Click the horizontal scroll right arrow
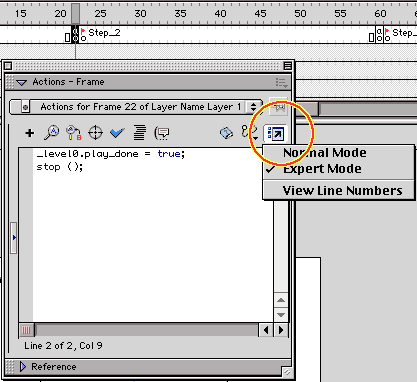 click(x=281, y=330)
